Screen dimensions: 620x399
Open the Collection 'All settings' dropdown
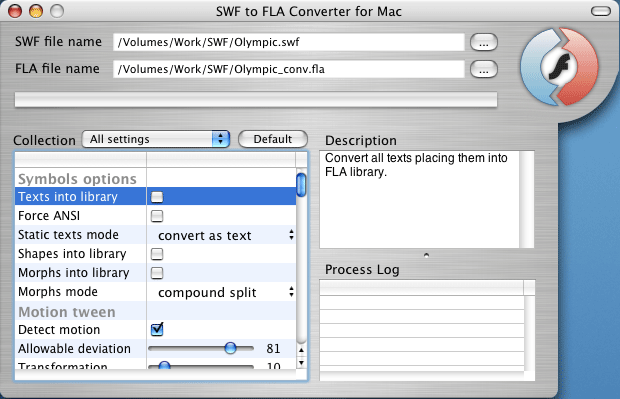[x=156, y=139]
